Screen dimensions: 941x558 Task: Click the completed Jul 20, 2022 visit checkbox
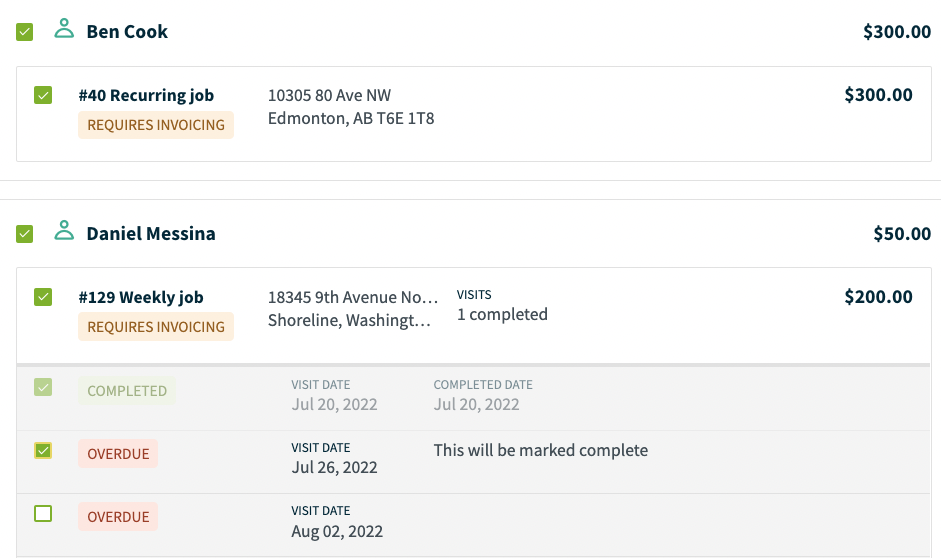tap(43, 387)
